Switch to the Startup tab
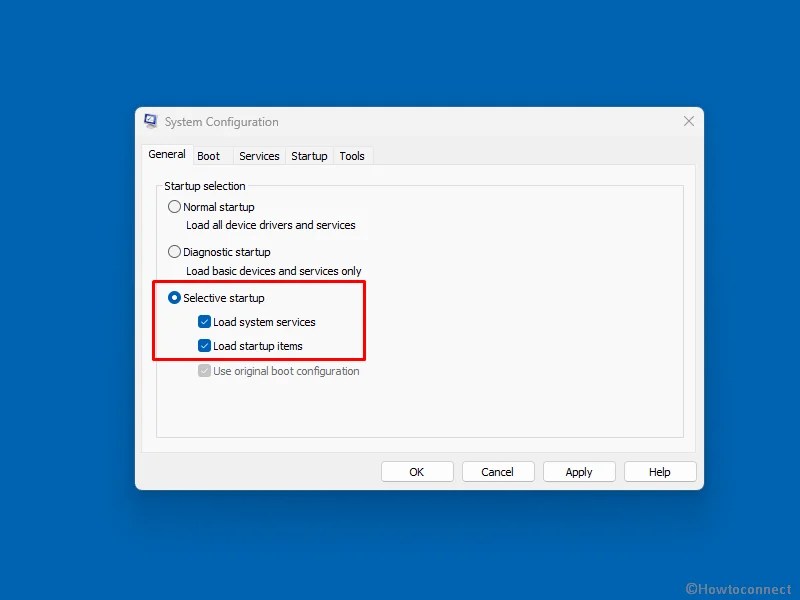The height and width of the screenshot is (600, 800). 309,156
